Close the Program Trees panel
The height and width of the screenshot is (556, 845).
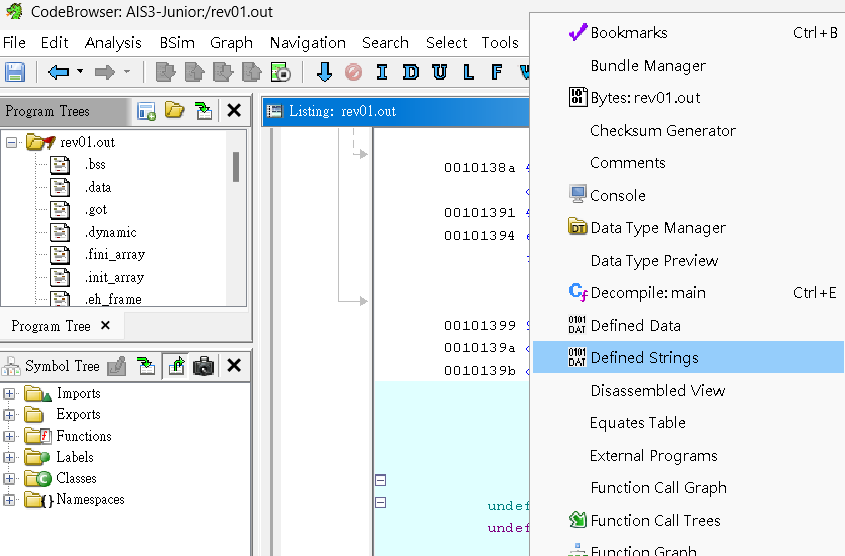(234, 110)
